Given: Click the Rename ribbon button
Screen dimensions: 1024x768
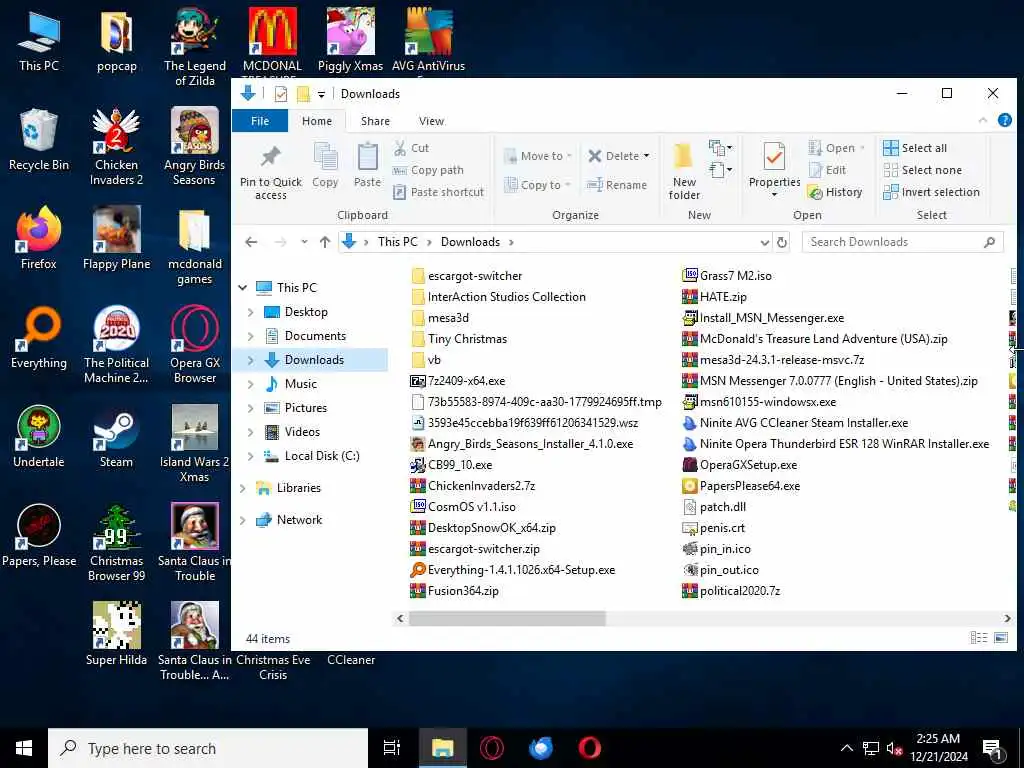Looking at the screenshot, I should [x=617, y=185].
